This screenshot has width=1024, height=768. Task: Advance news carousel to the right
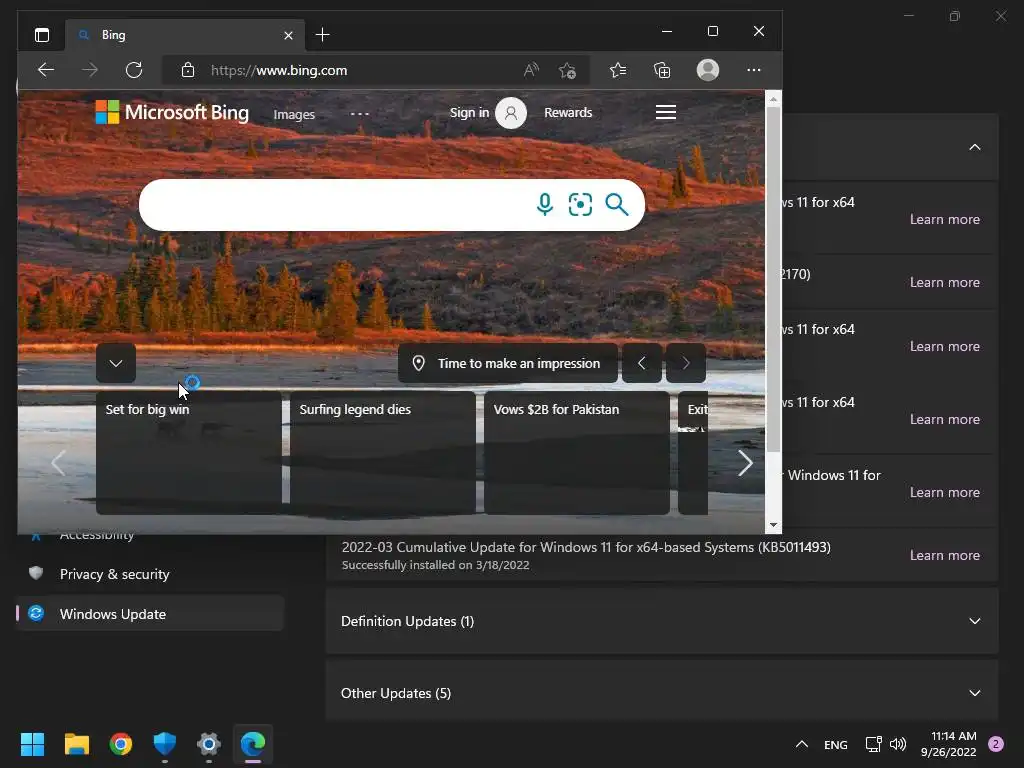[x=745, y=463]
